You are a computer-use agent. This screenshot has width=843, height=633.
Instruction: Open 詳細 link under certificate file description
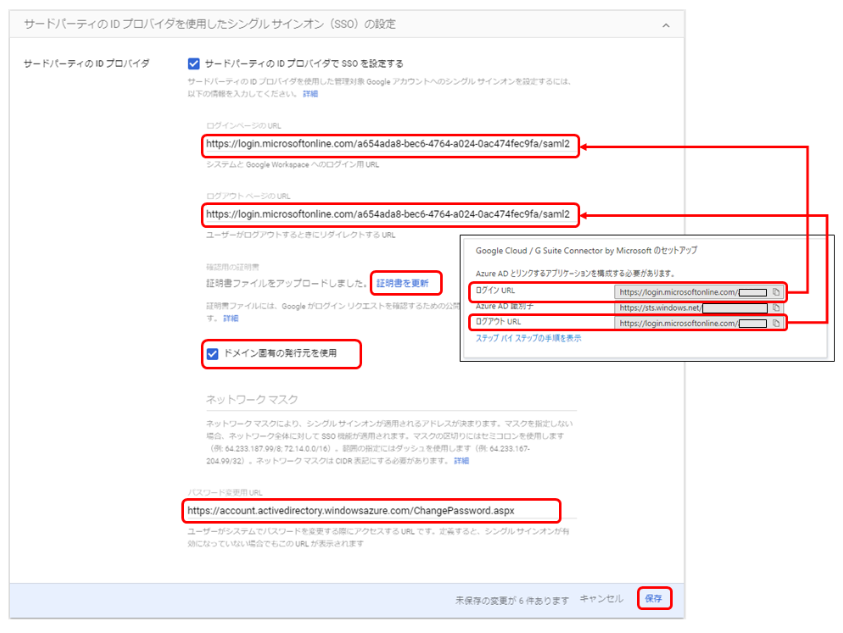[x=231, y=318]
